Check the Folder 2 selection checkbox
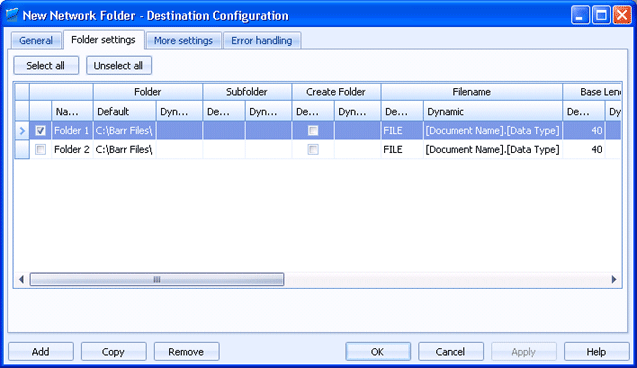The height and width of the screenshot is (368, 637). pos(40,149)
